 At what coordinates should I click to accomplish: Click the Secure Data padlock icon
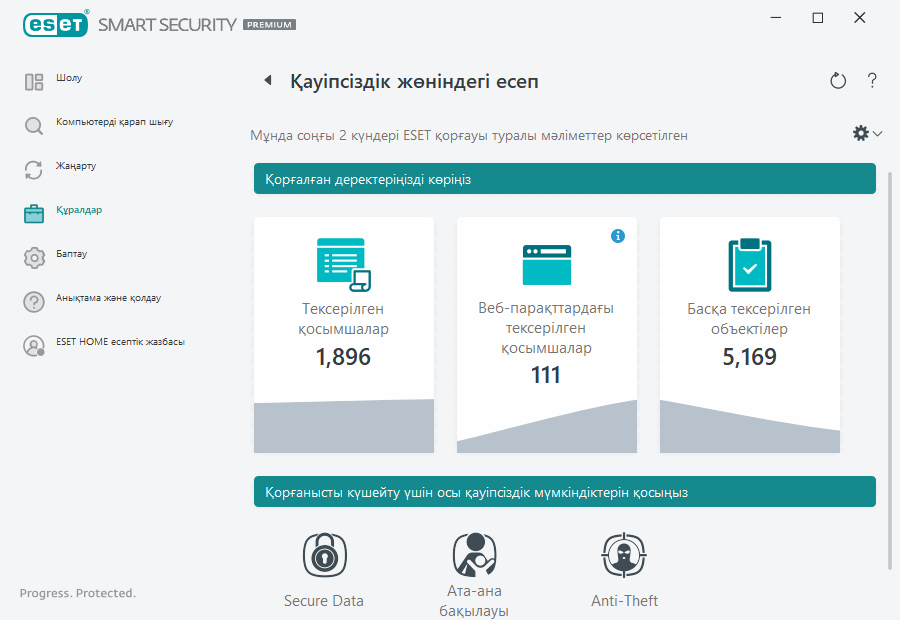323,555
